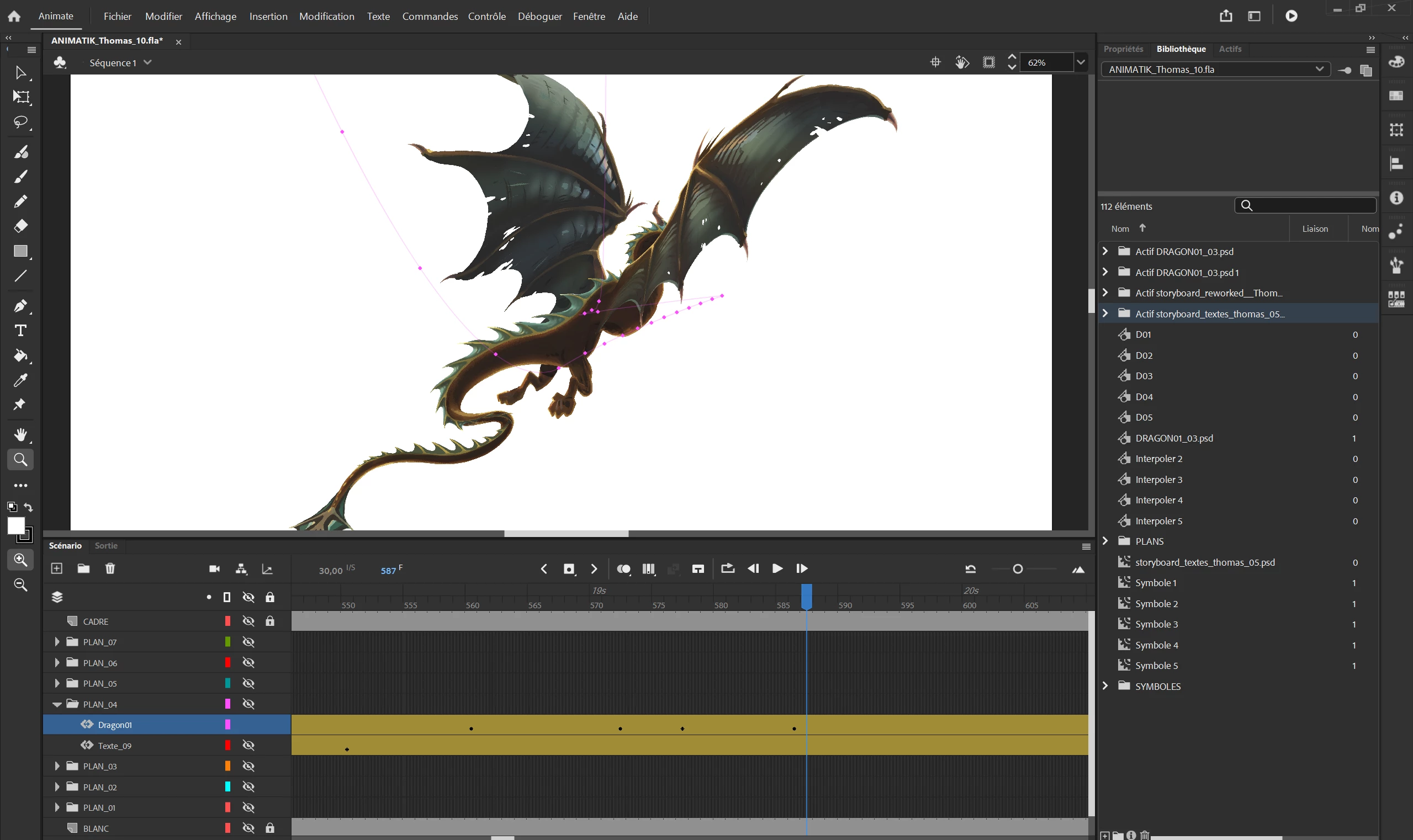
Task: Select the Lasso tool
Action: click(x=20, y=123)
